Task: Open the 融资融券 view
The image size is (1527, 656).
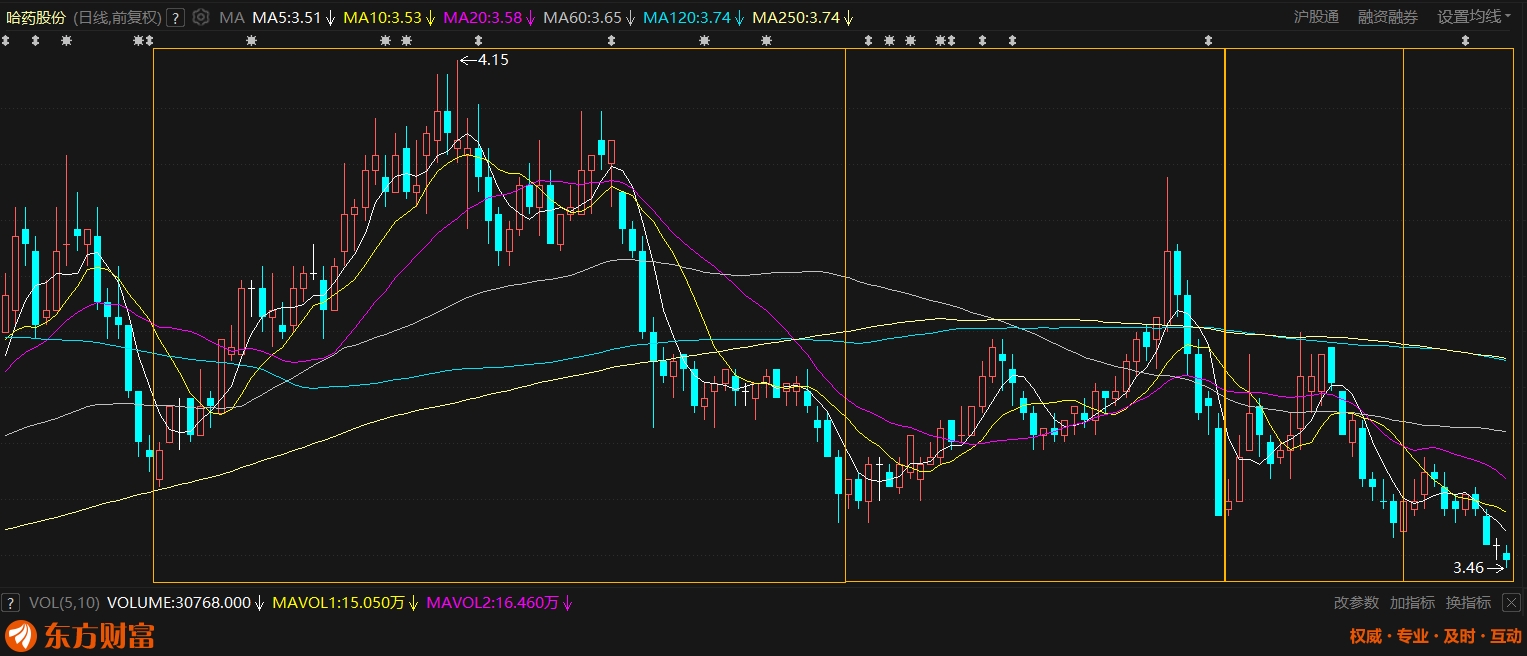Action: [1387, 17]
